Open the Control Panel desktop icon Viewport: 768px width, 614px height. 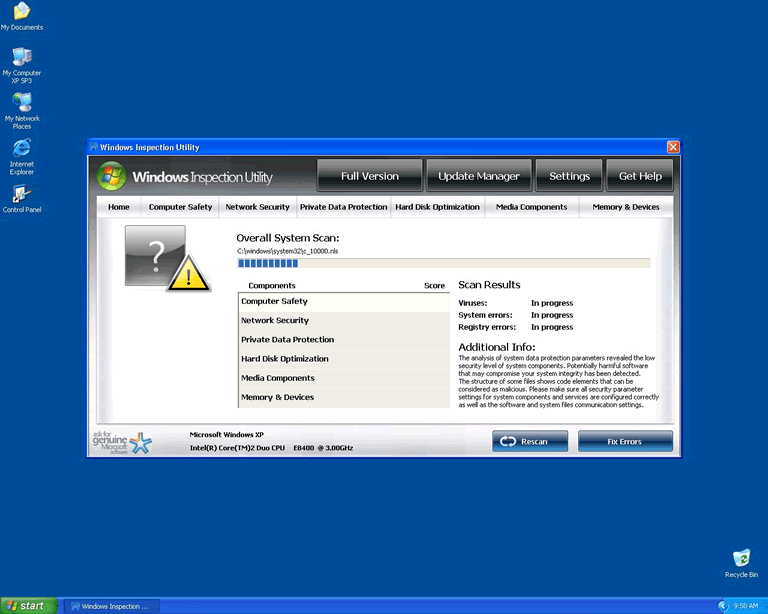tap(21, 194)
